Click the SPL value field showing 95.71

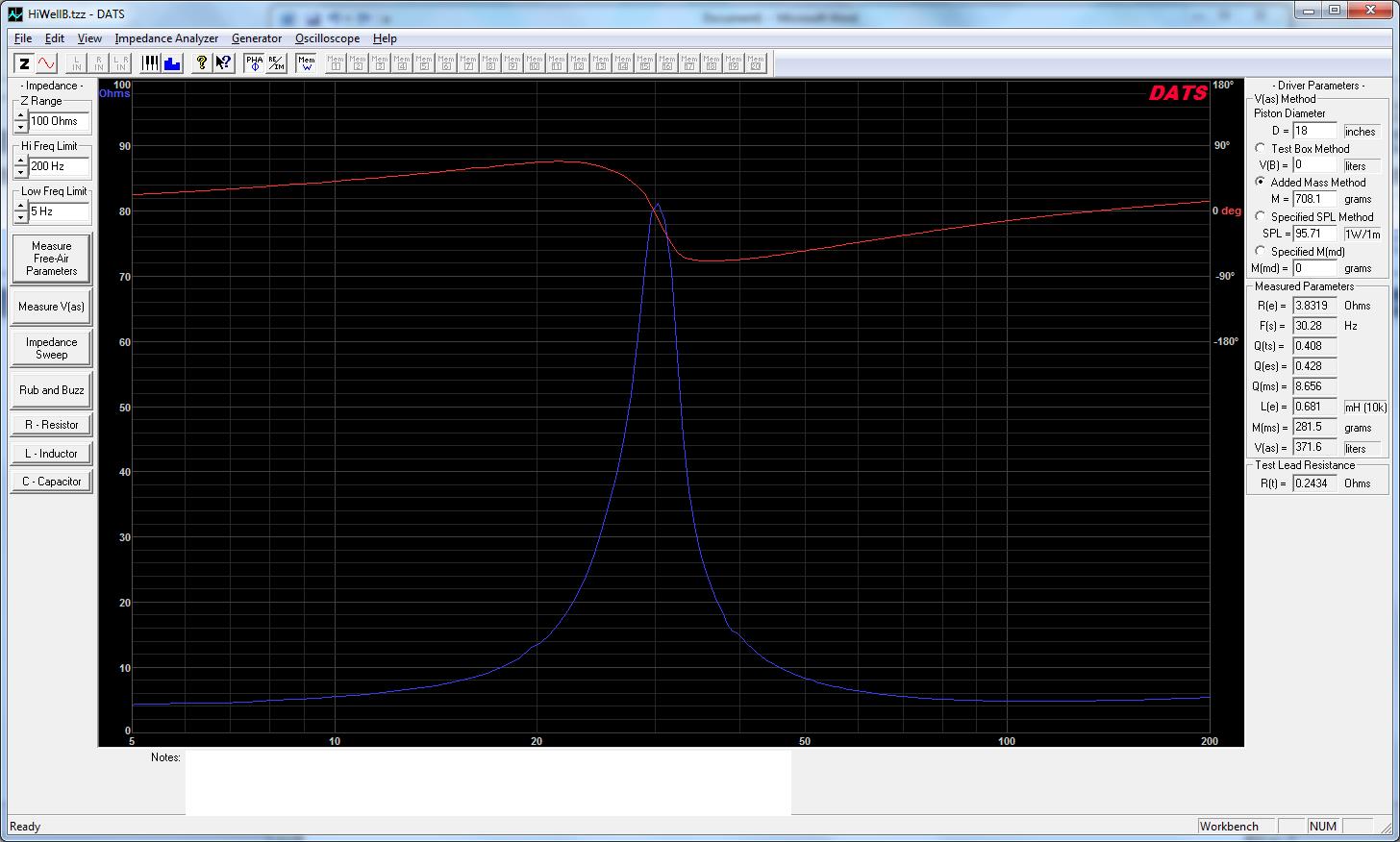[1314, 234]
